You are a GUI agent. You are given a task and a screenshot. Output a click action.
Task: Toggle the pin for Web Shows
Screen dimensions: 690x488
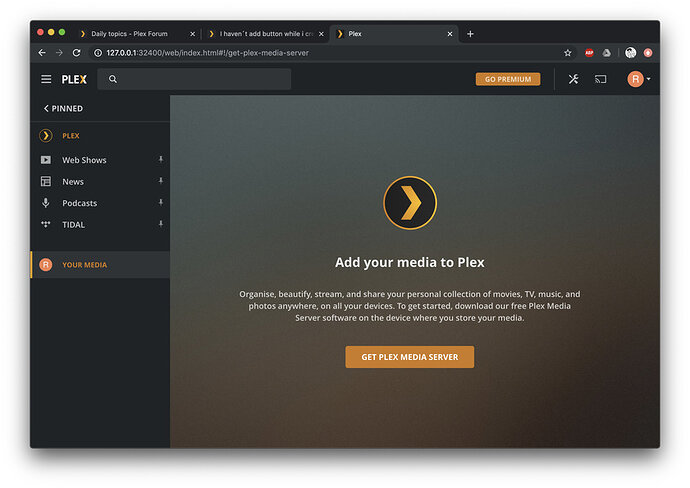coord(161,159)
